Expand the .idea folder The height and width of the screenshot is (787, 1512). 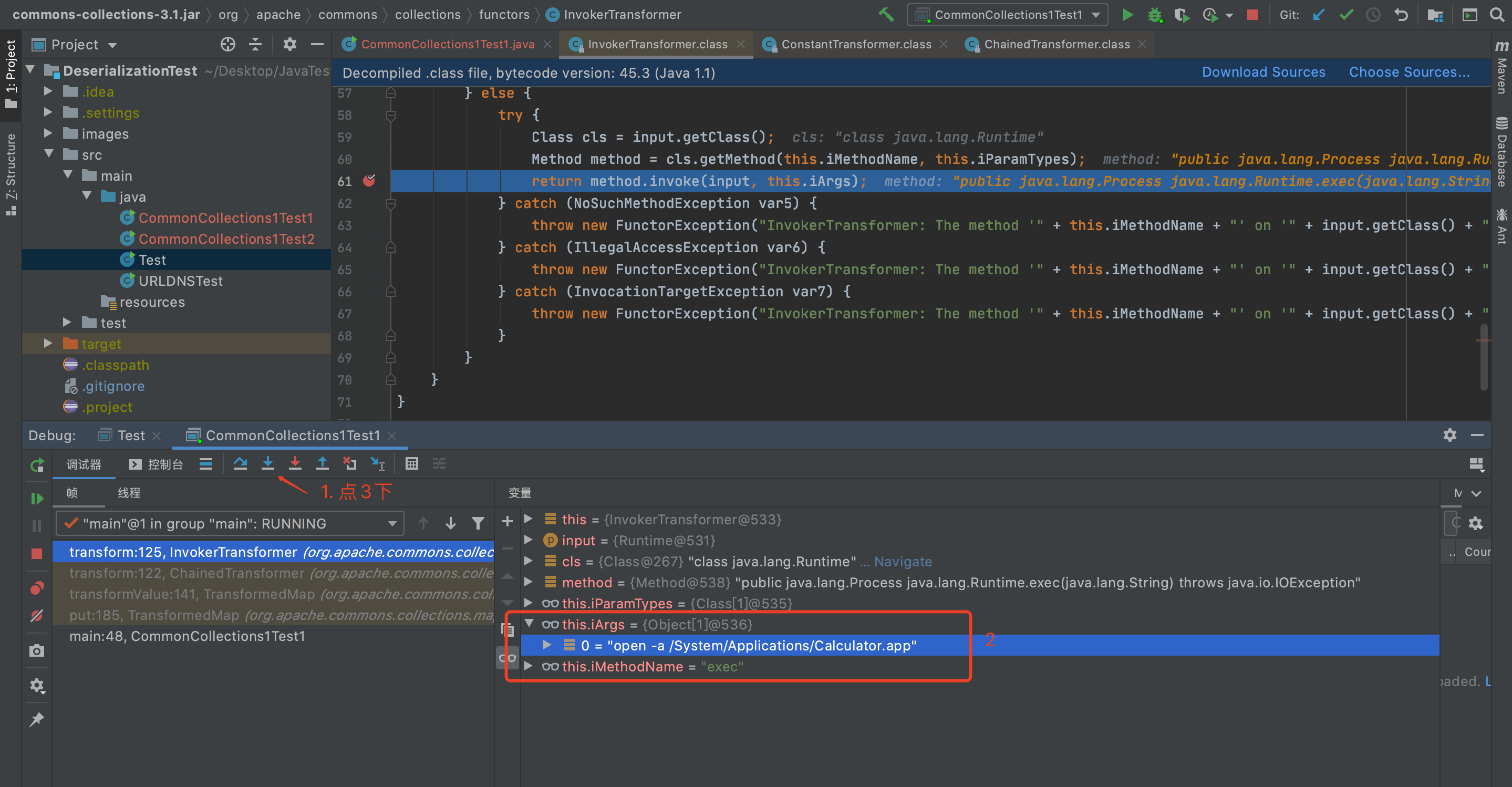(x=49, y=91)
